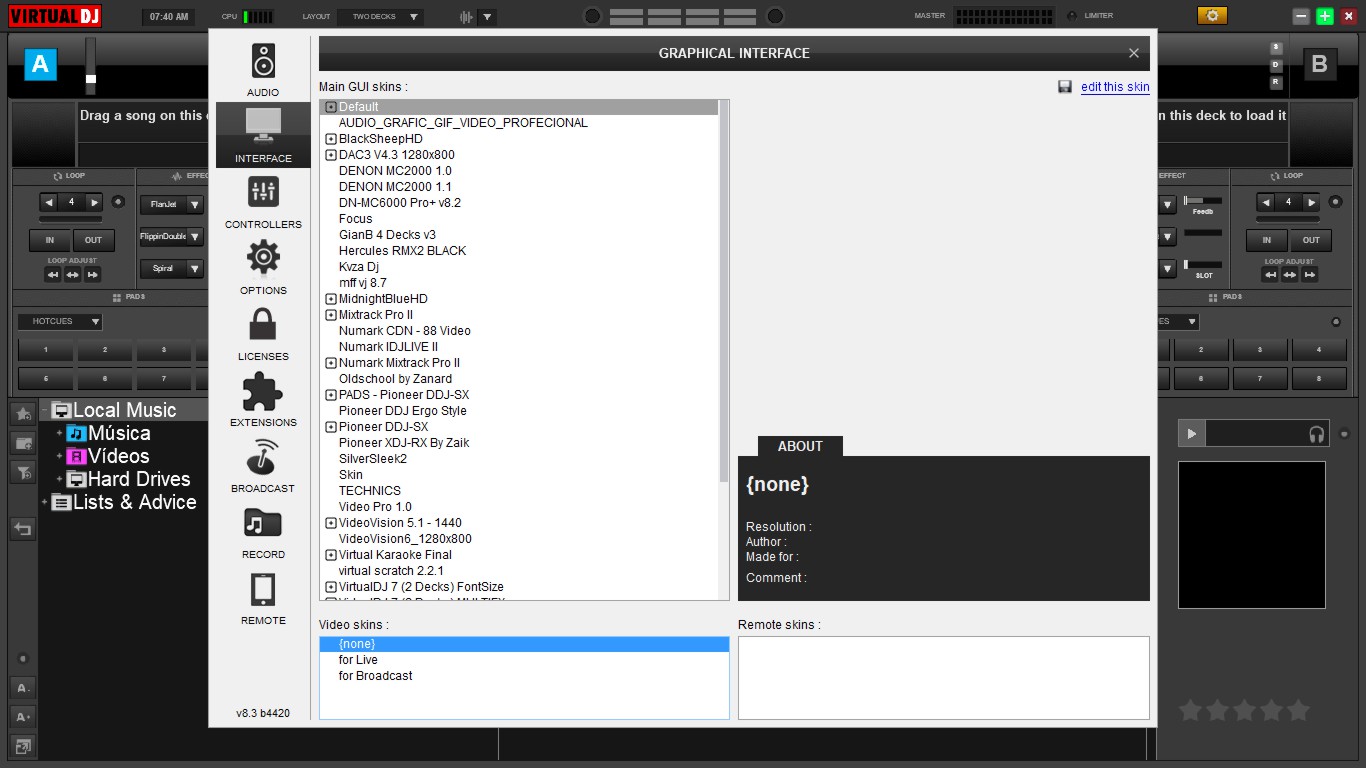The height and width of the screenshot is (768, 1366).
Task: Click the add filter folder icon
Action: [23, 472]
